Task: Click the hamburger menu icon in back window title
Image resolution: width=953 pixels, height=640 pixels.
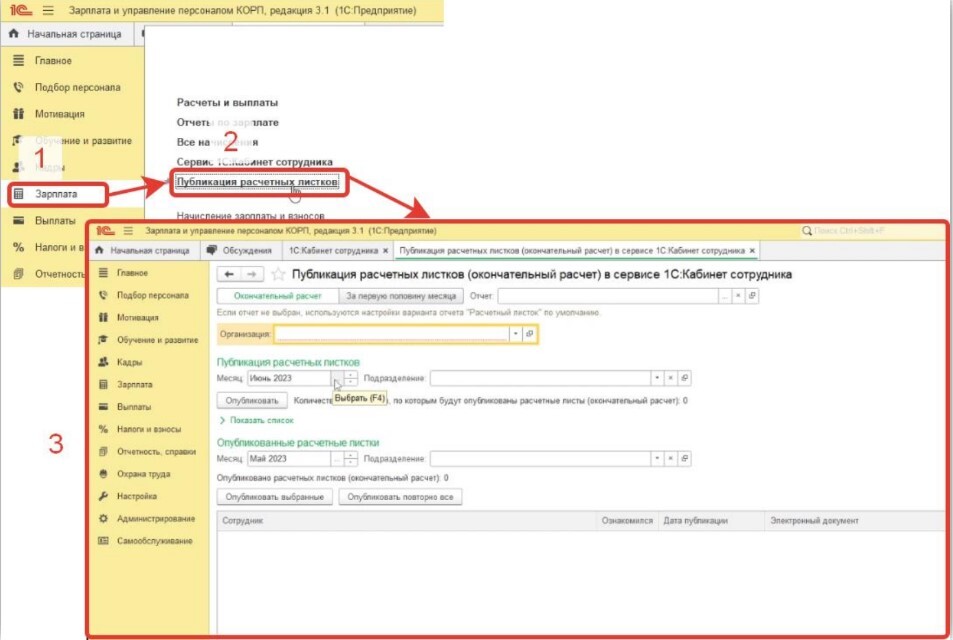Action: coord(48,10)
